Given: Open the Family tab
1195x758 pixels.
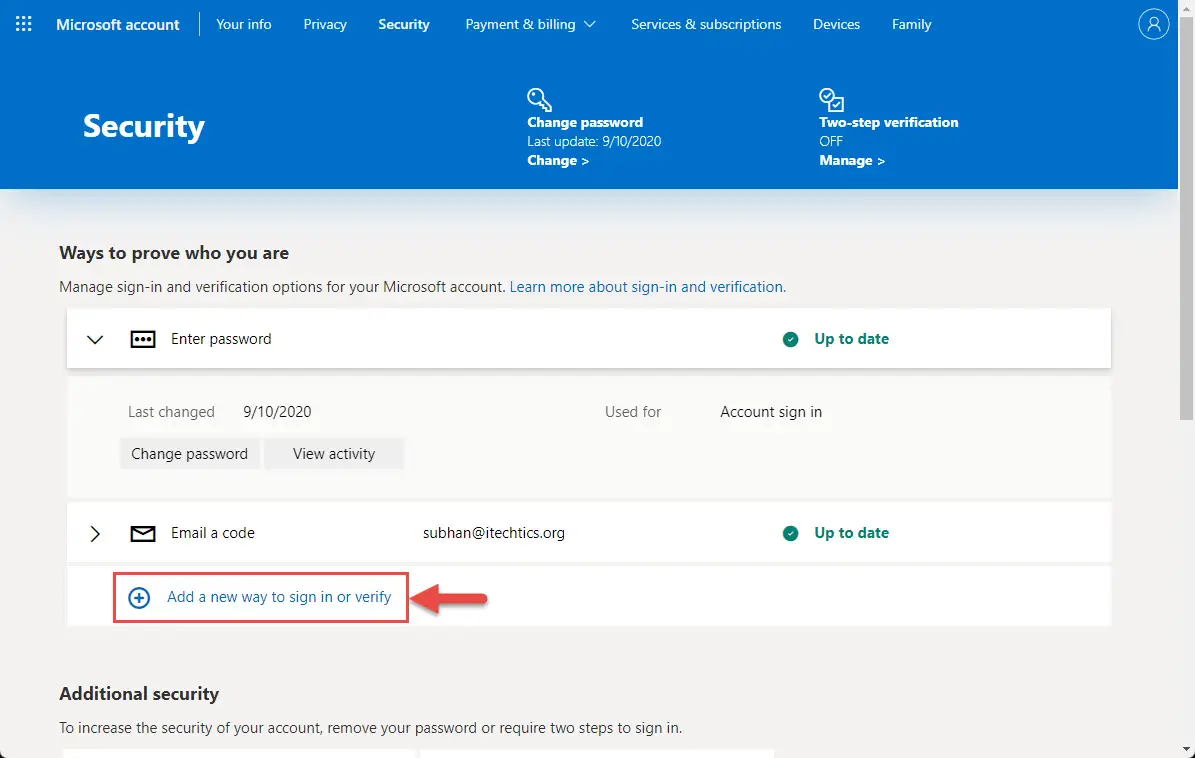Looking at the screenshot, I should [x=911, y=24].
